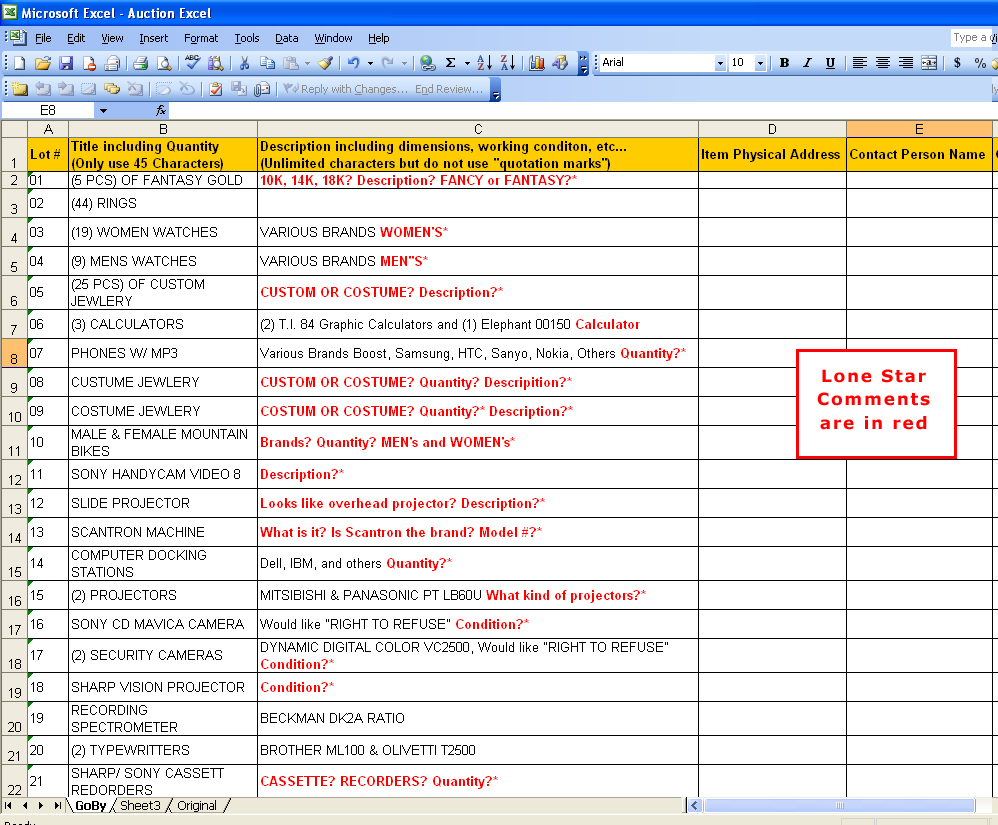Toggle Italic formatting

coord(807,63)
